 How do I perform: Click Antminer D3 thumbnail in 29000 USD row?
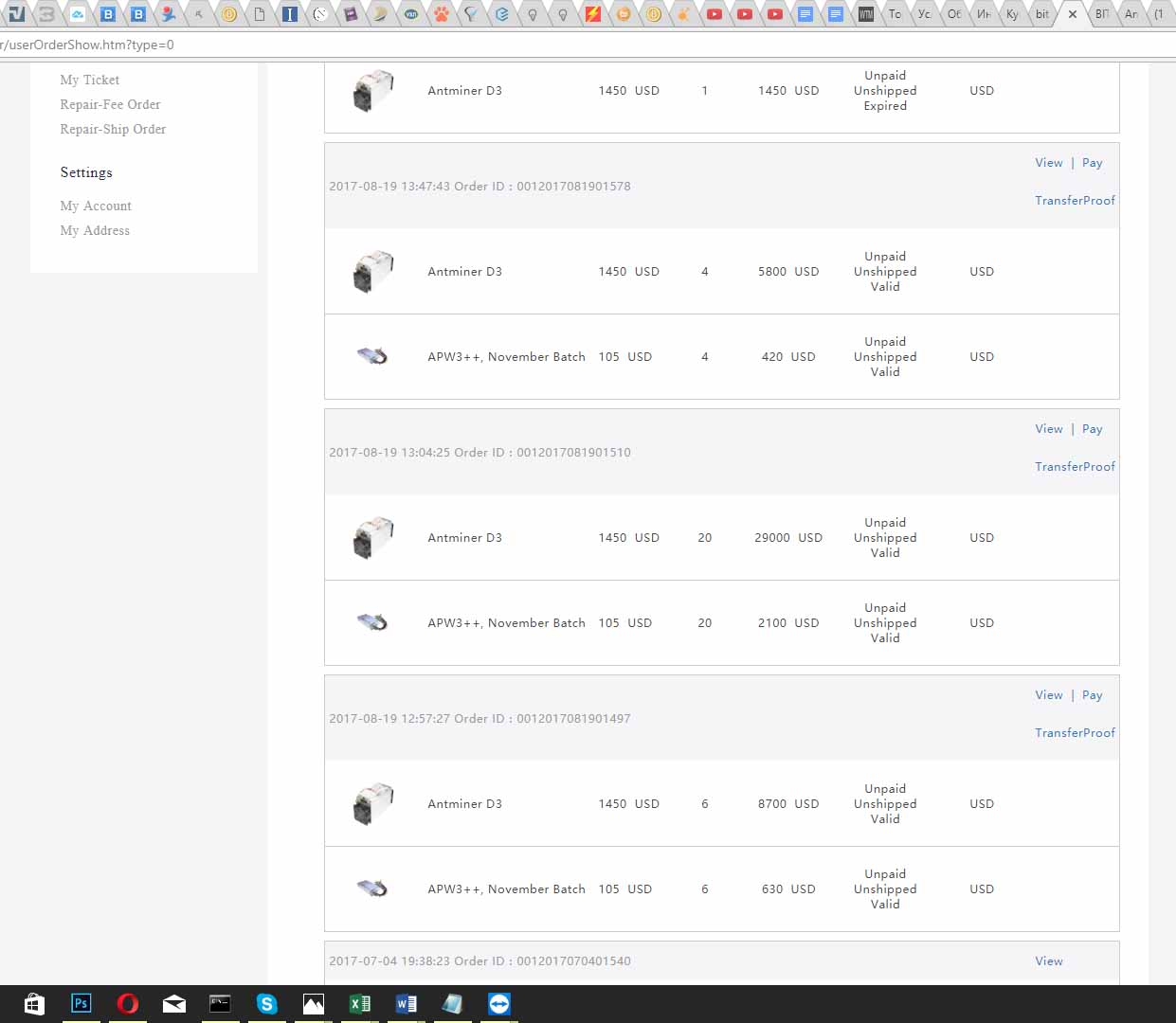coord(372,538)
